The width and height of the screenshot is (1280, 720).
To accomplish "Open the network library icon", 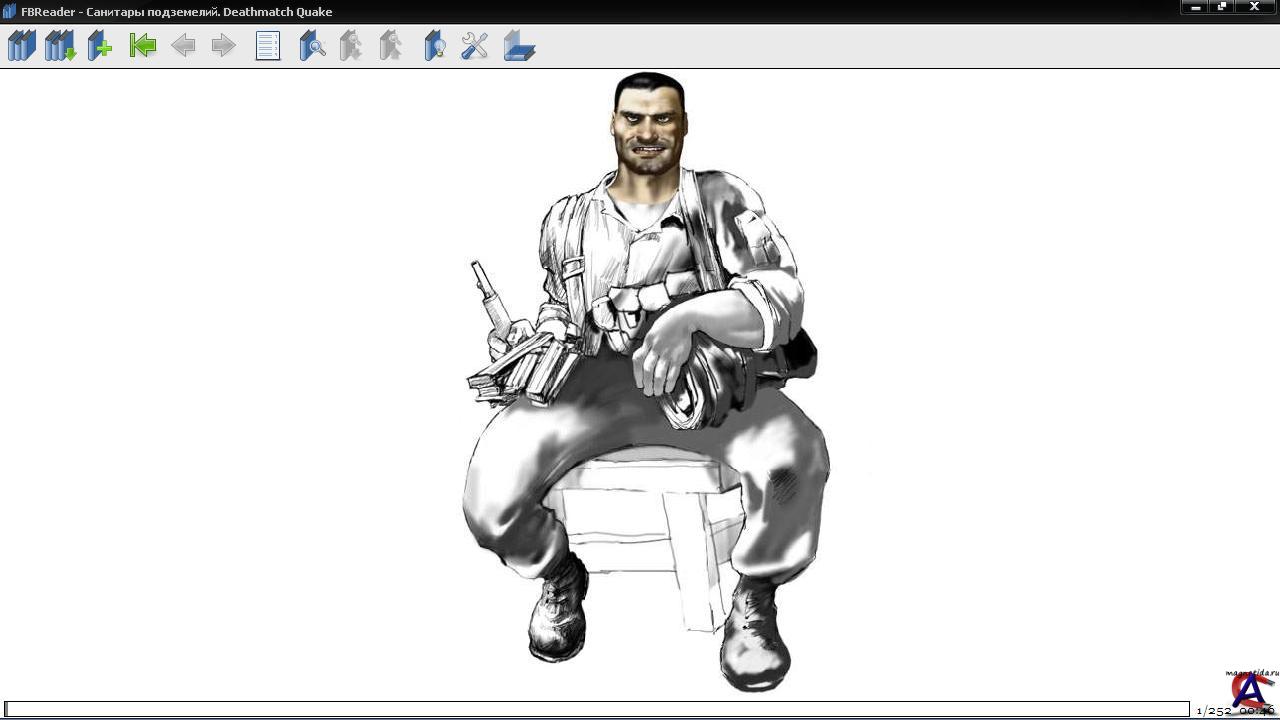I will pos(60,46).
